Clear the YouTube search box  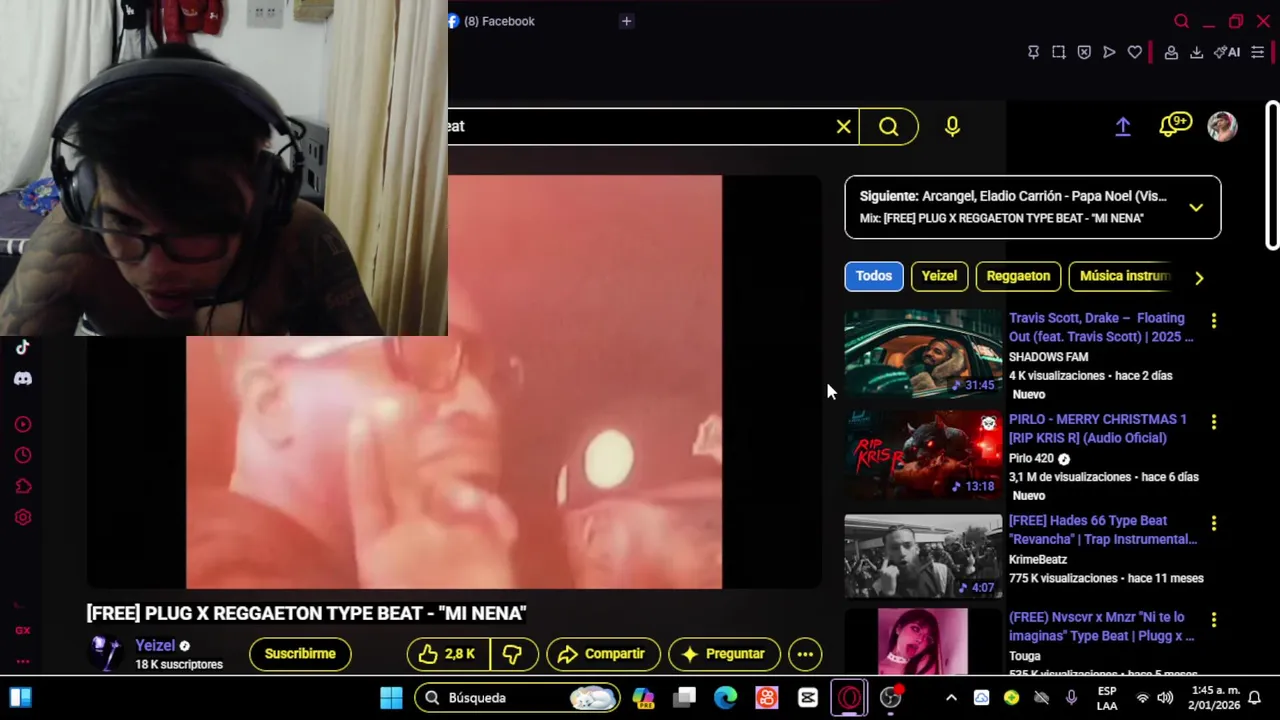pos(844,126)
